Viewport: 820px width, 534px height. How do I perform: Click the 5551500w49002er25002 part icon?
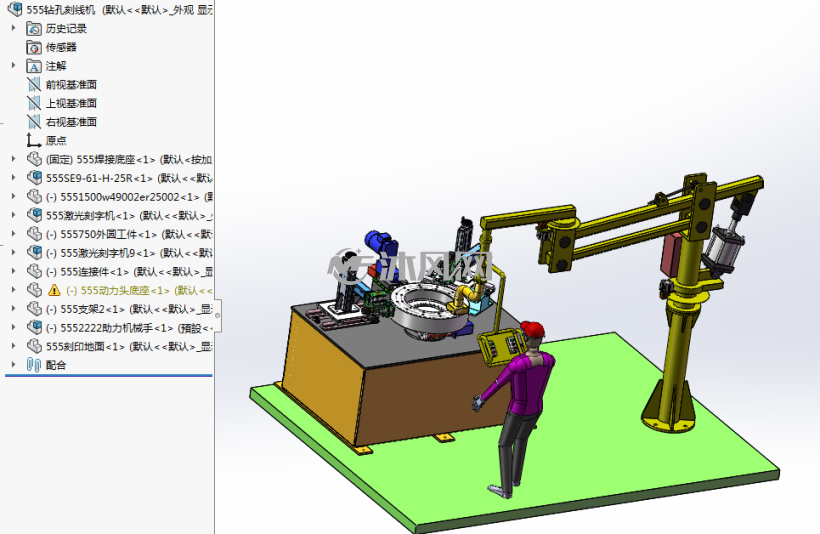34,197
